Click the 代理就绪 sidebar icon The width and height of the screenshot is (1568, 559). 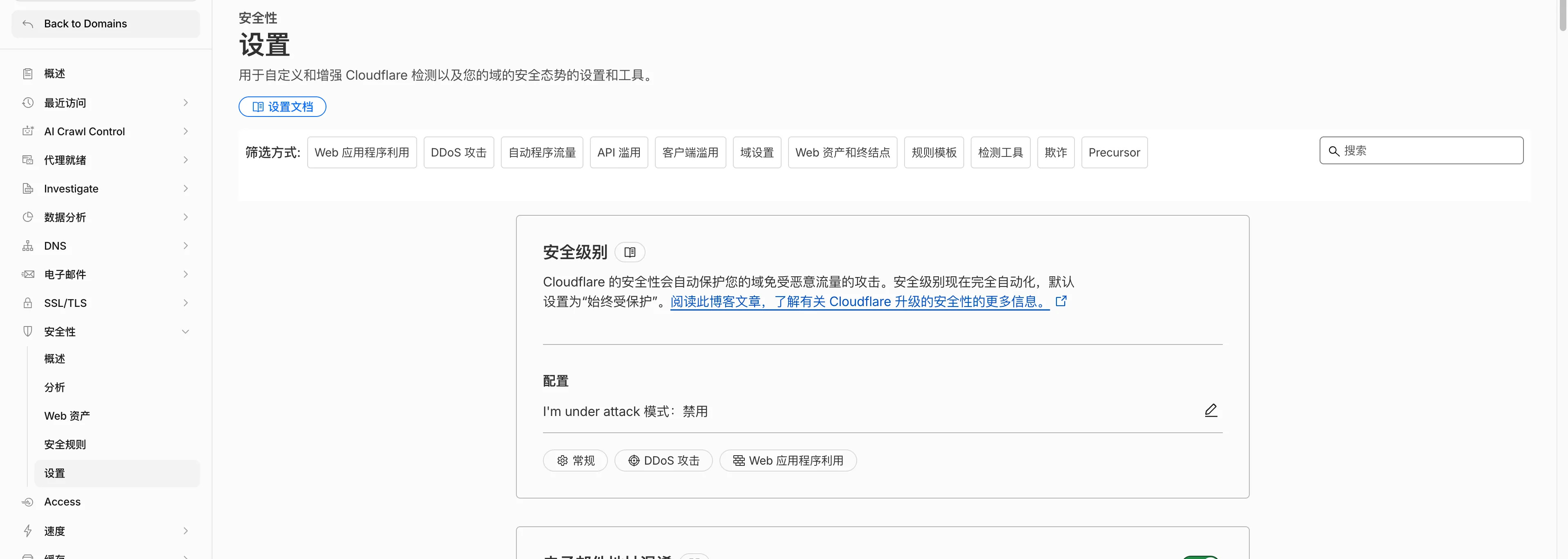(x=27, y=159)
